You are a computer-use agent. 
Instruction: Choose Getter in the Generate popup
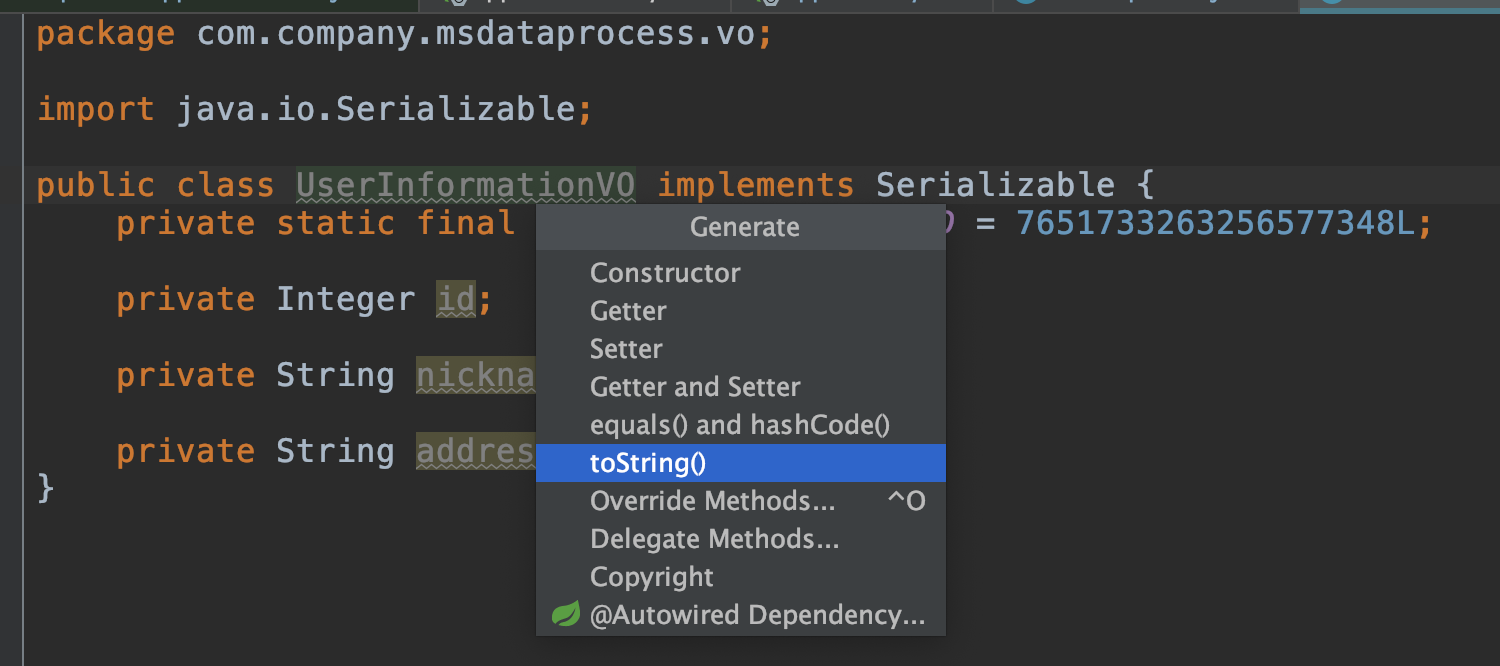[627, 310]
